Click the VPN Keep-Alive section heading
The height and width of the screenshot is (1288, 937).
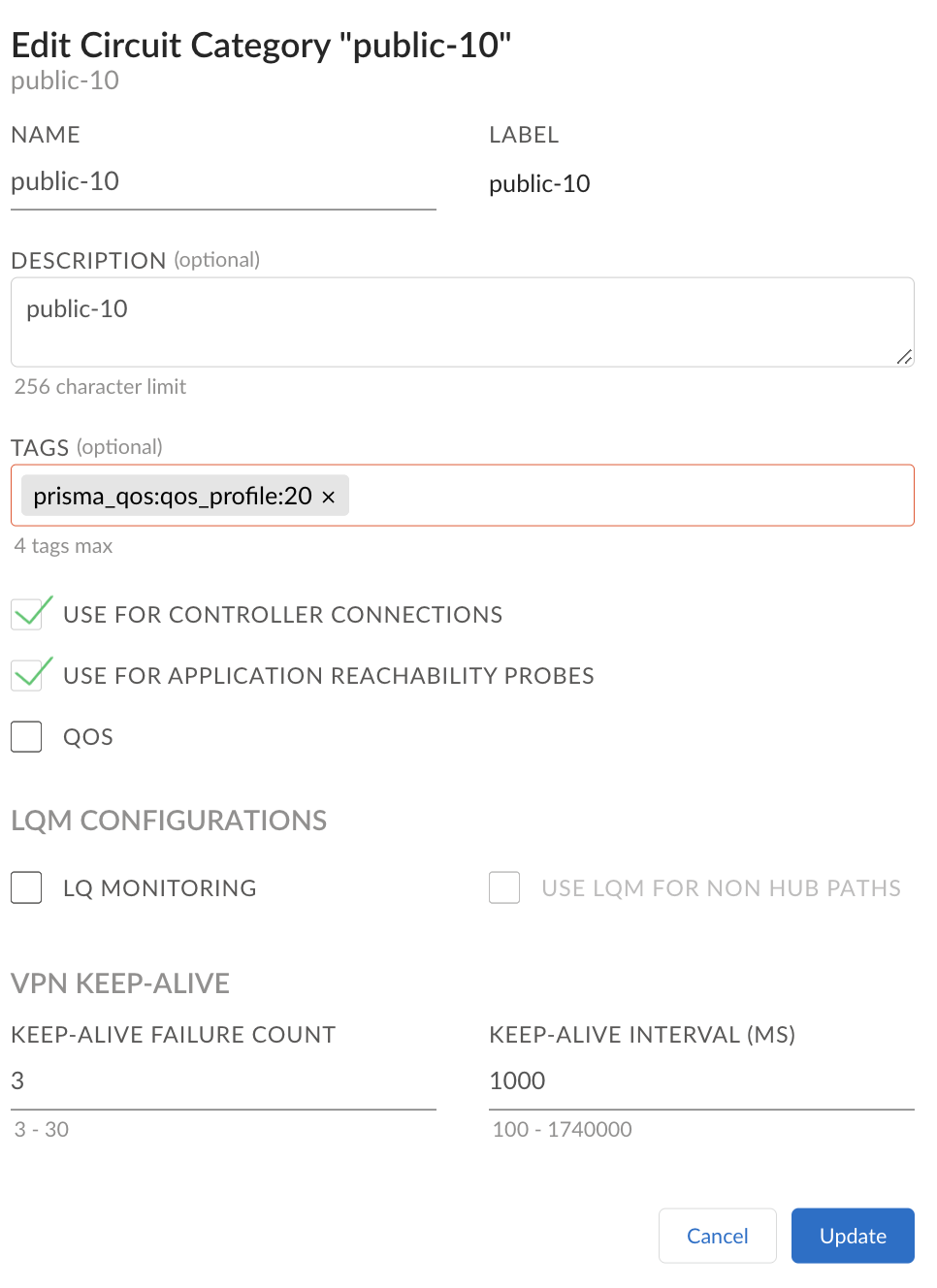pyautogui.click(x=120, y=983)
